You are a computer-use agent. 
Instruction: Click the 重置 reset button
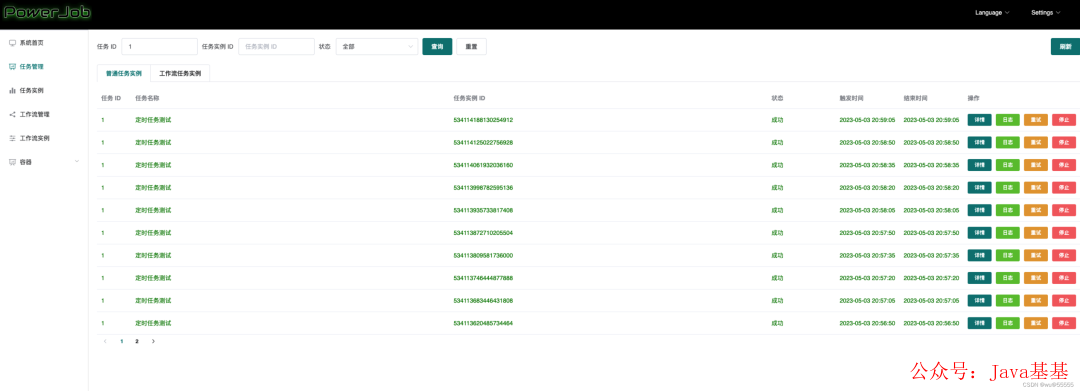point(471,47)
